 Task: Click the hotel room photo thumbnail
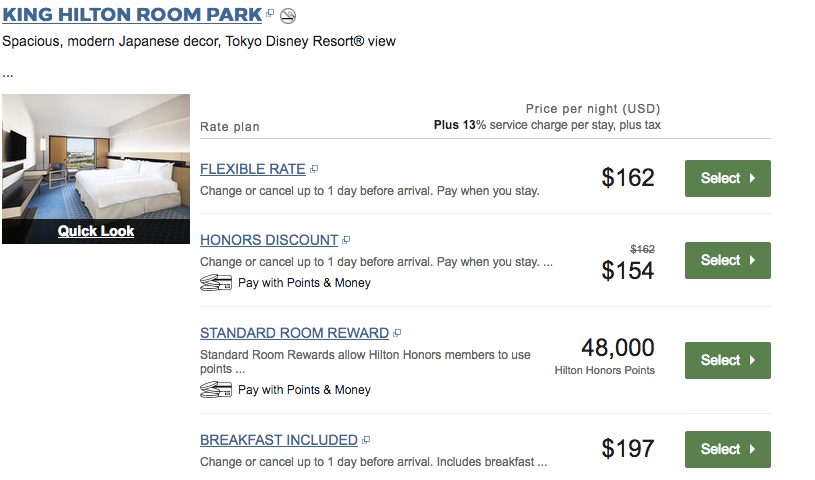click(96, 155)
